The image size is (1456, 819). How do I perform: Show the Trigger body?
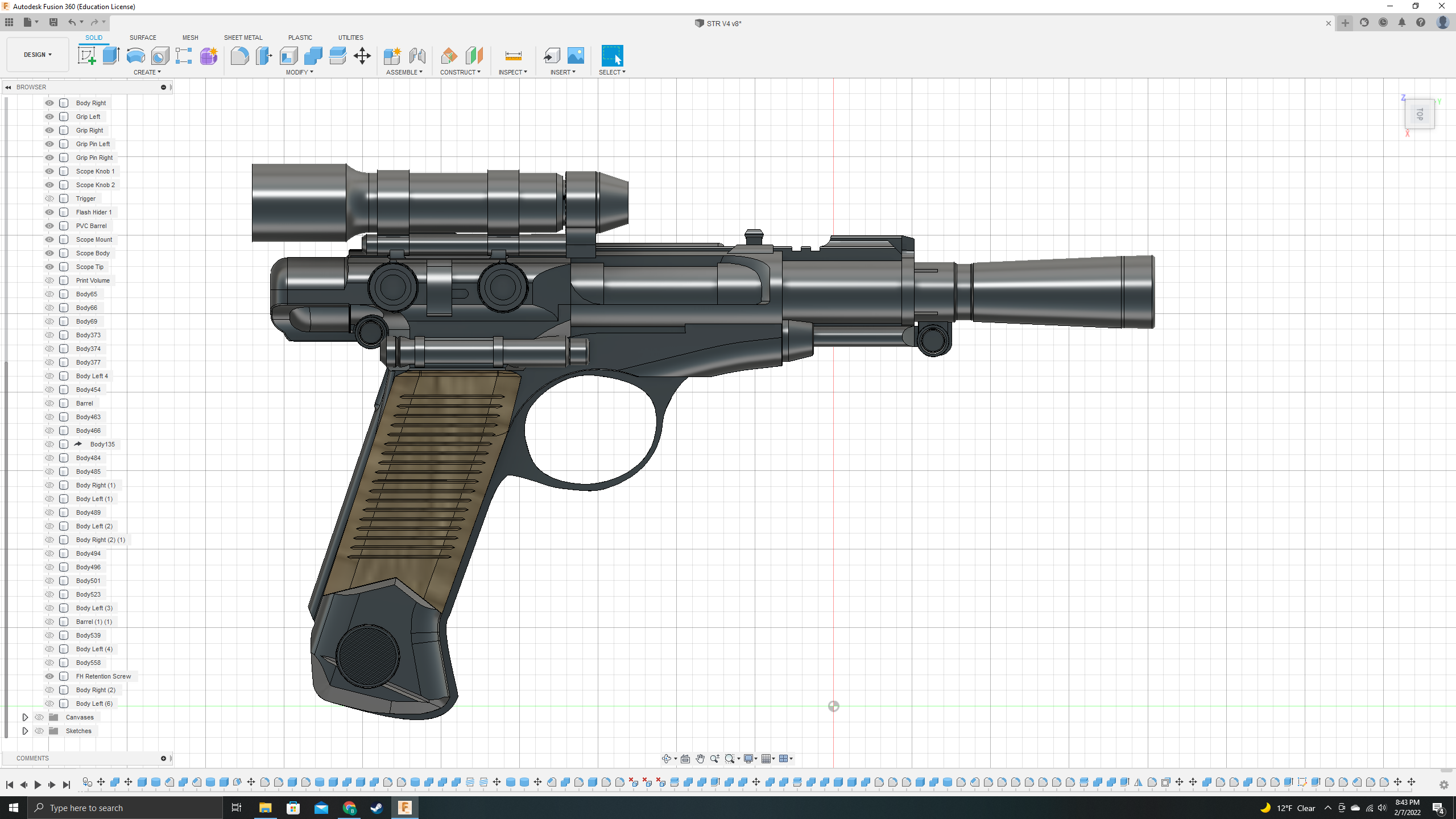[49, 198]
